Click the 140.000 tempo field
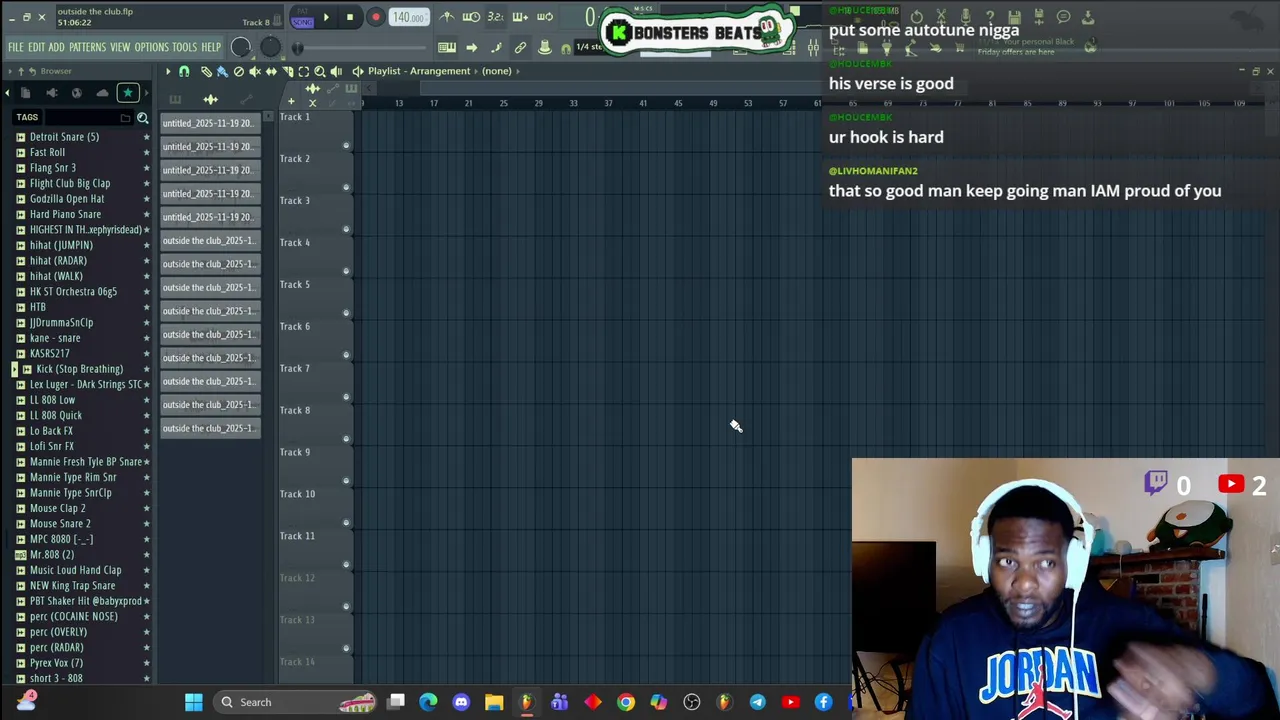1280x720 pixels. coord(409,17)
